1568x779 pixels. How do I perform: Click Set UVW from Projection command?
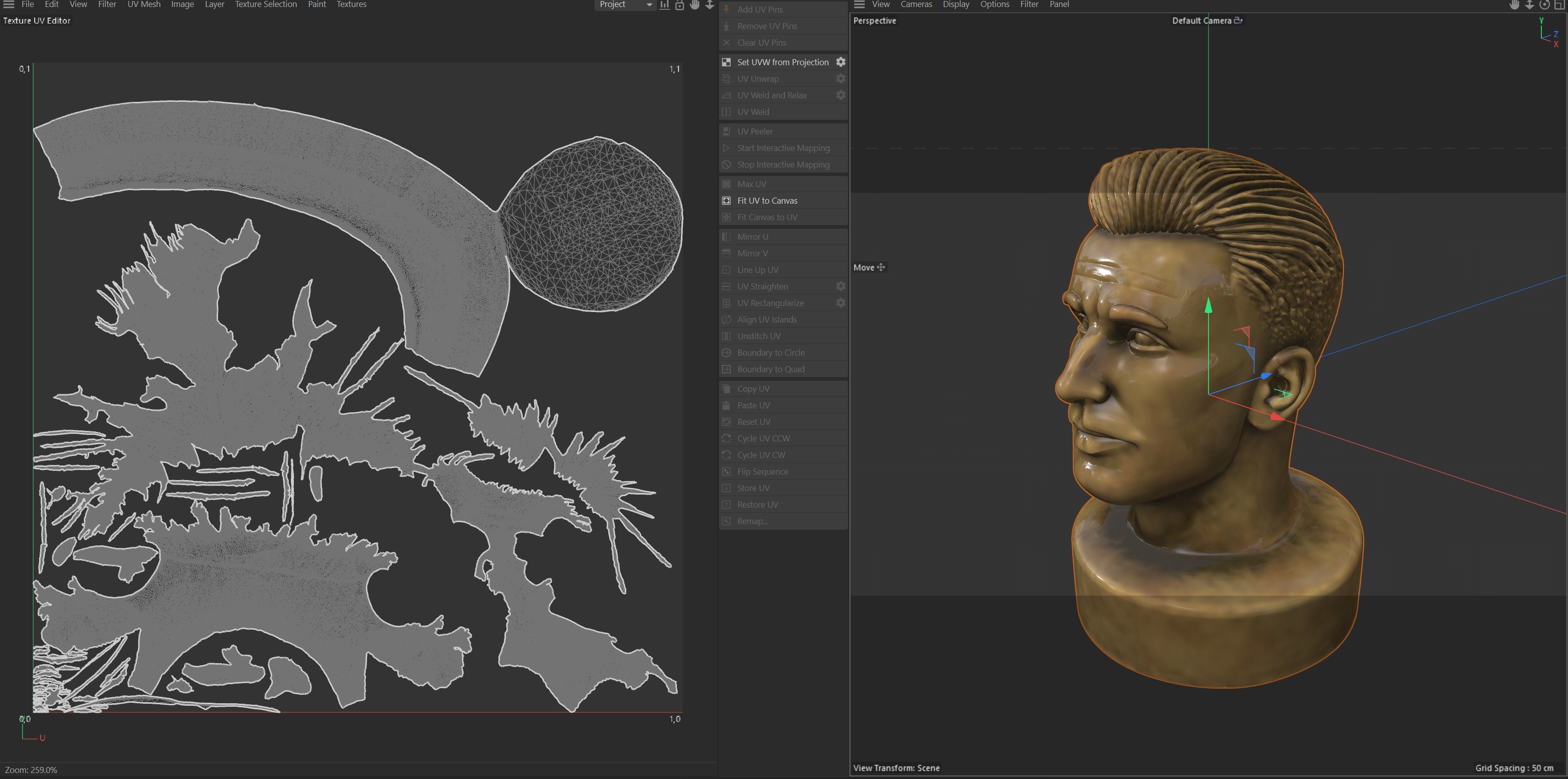782,62
